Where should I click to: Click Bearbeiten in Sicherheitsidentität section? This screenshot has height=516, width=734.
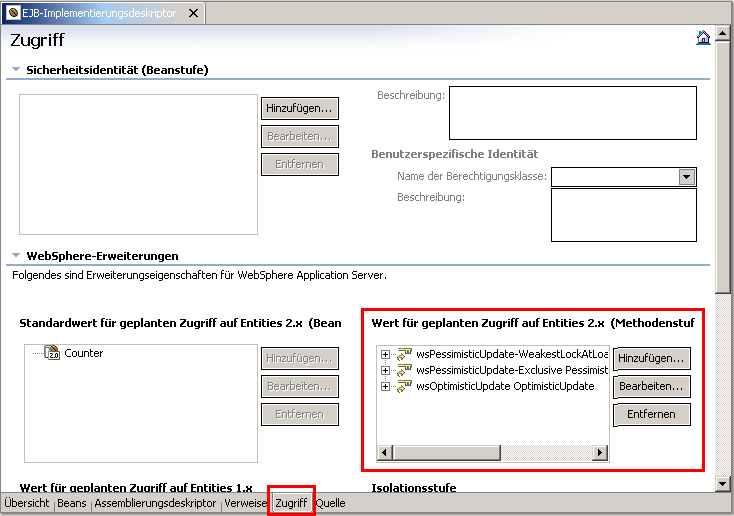point(300,136)
